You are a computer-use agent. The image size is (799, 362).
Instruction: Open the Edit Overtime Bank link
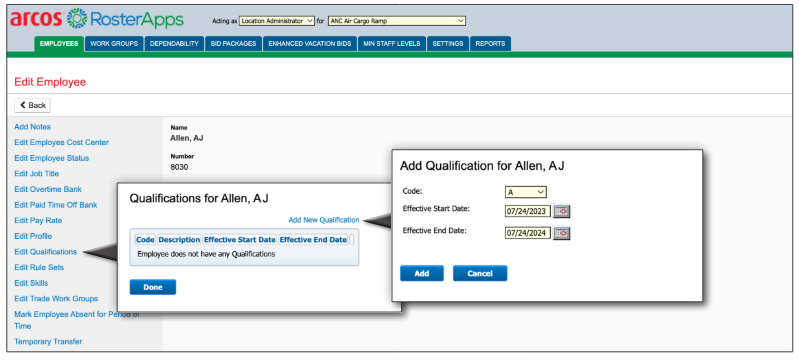(x=48, y=189)
